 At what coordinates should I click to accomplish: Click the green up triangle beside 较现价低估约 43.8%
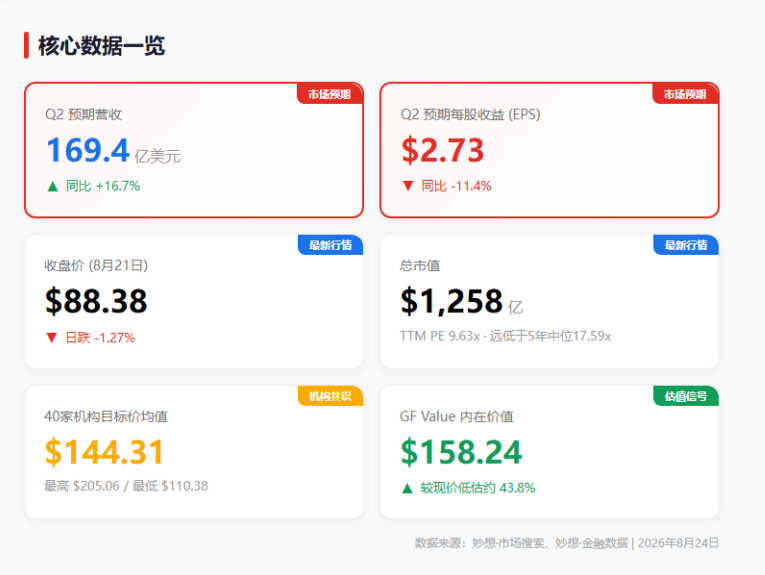click(x=407, y=488)
